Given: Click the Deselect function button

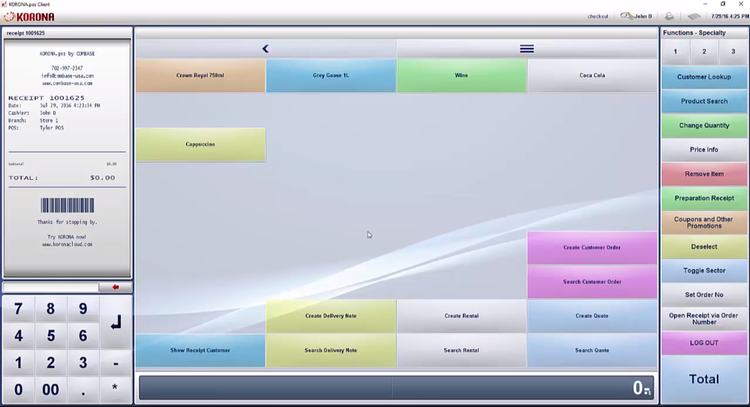Looking at the screenshot, I should click(x=704, y=246).
